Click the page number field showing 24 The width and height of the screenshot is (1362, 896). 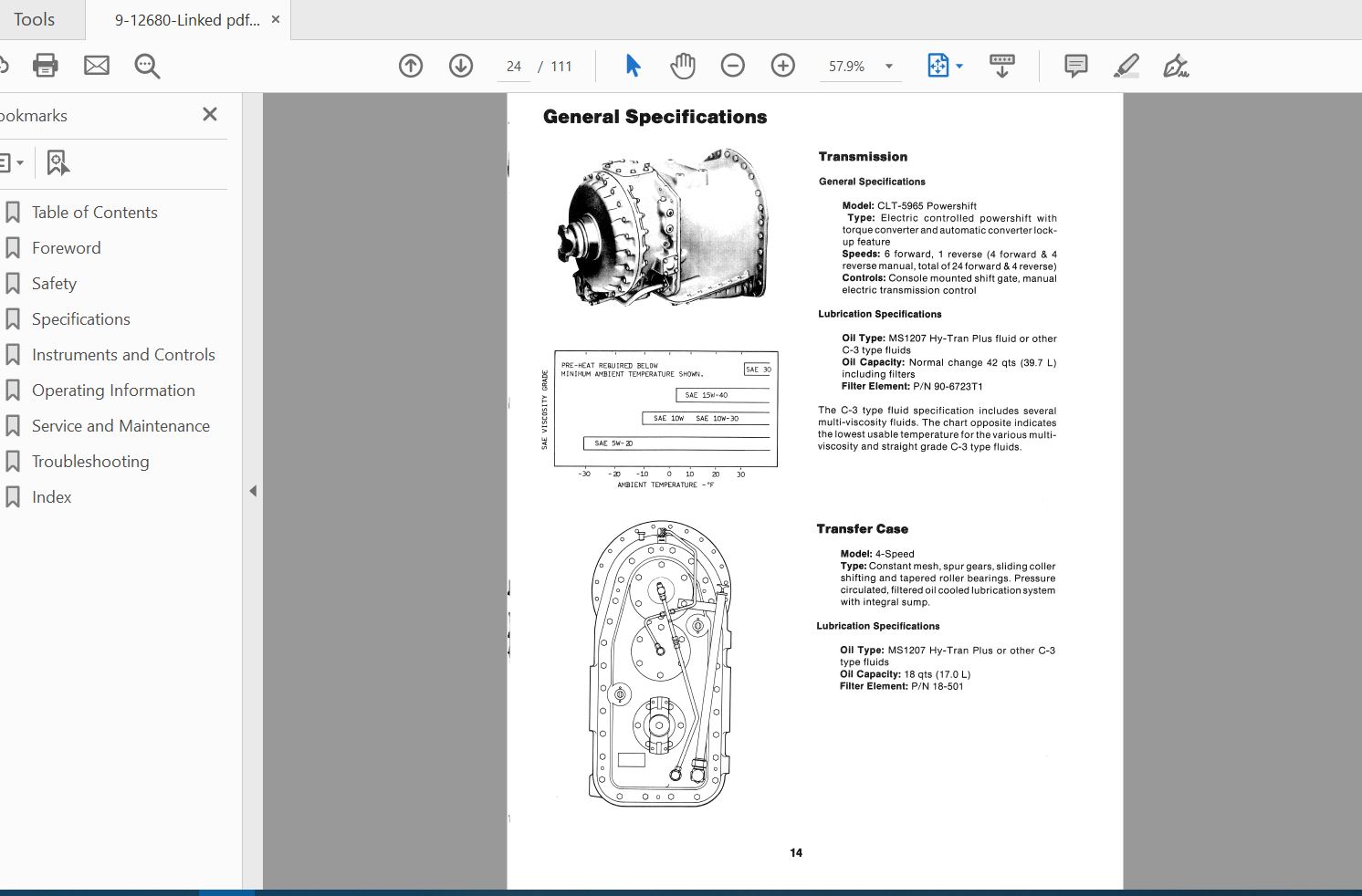pyautogui.click(x=513, y=66)
